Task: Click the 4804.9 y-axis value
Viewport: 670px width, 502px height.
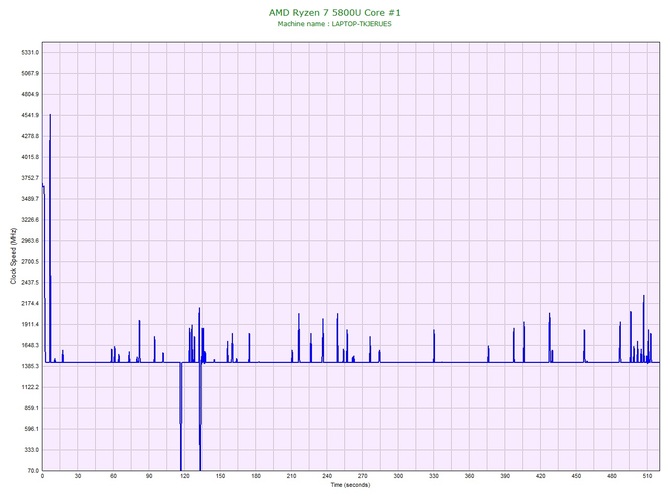Action: pos(30,94)
